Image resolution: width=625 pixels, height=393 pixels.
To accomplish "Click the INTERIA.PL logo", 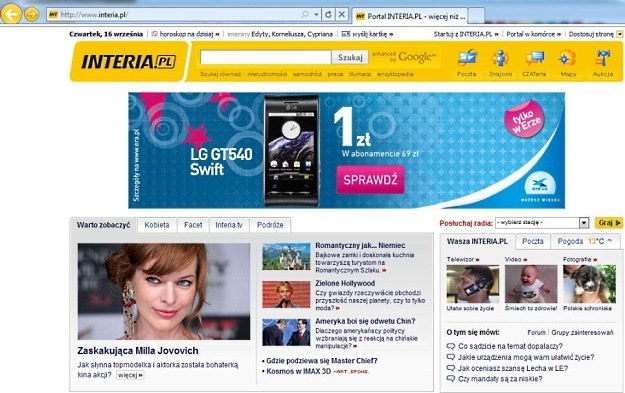I will [x=128, y=62].
